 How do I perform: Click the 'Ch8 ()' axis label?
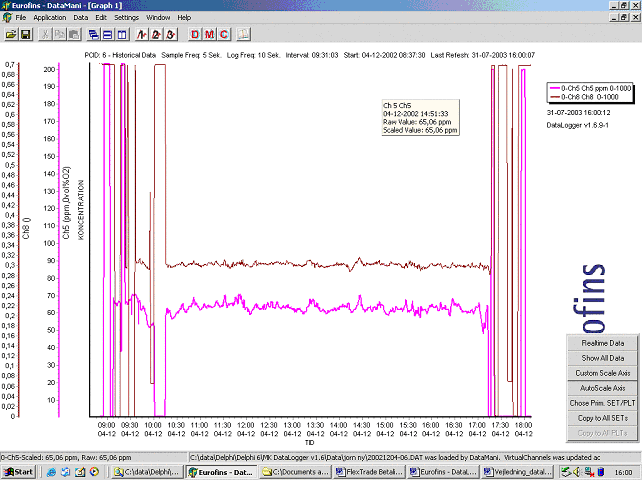coord(26,228)
